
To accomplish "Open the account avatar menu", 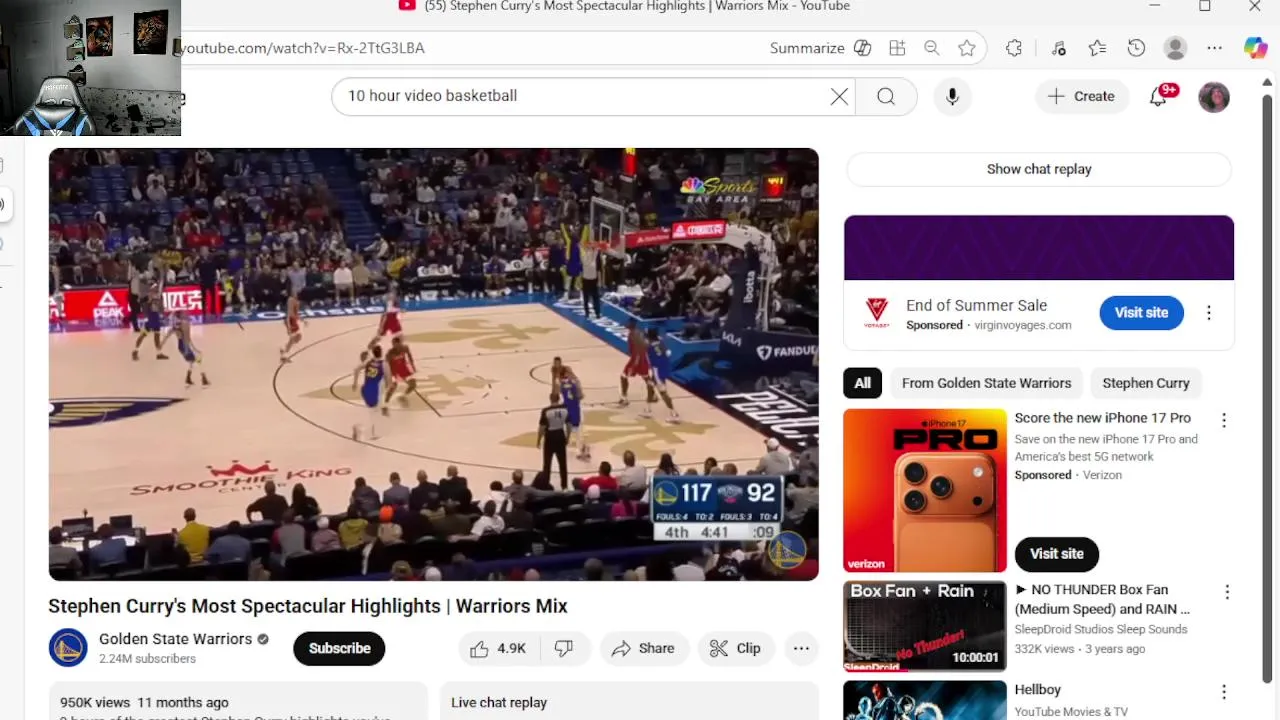I will pyautogui.click(x=1214, y=97).
